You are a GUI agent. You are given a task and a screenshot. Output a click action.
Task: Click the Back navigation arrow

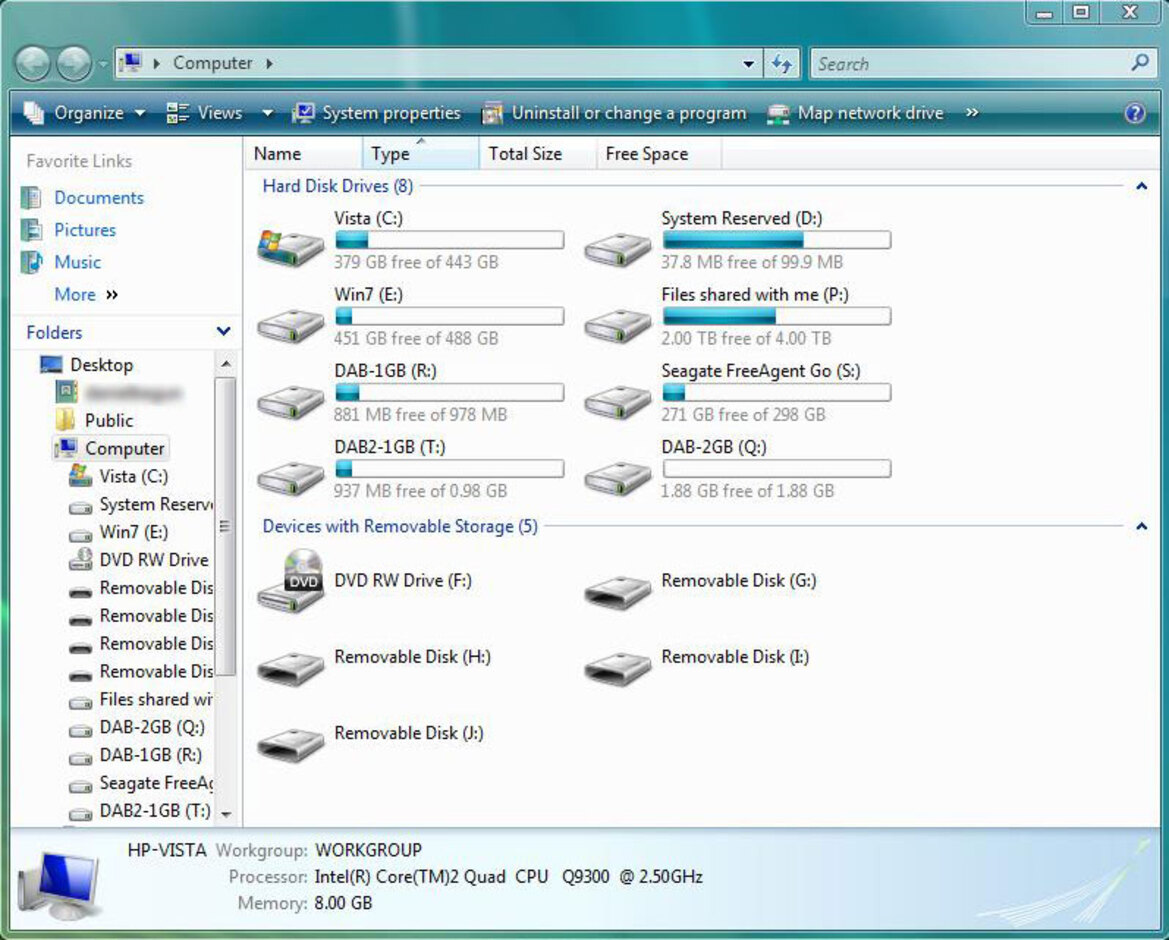click(33, 63)
